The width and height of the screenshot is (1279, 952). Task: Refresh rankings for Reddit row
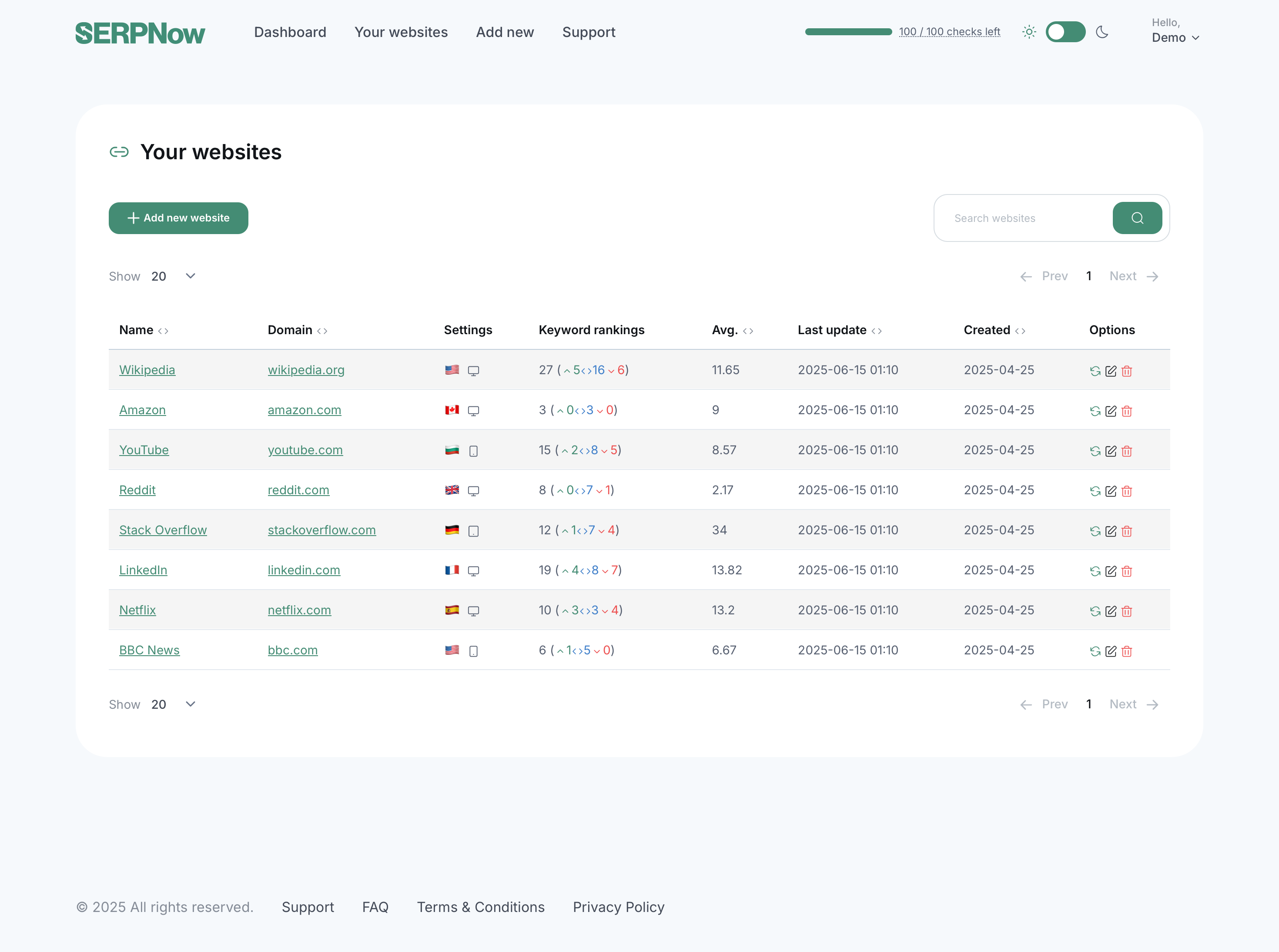(1095, 491)
